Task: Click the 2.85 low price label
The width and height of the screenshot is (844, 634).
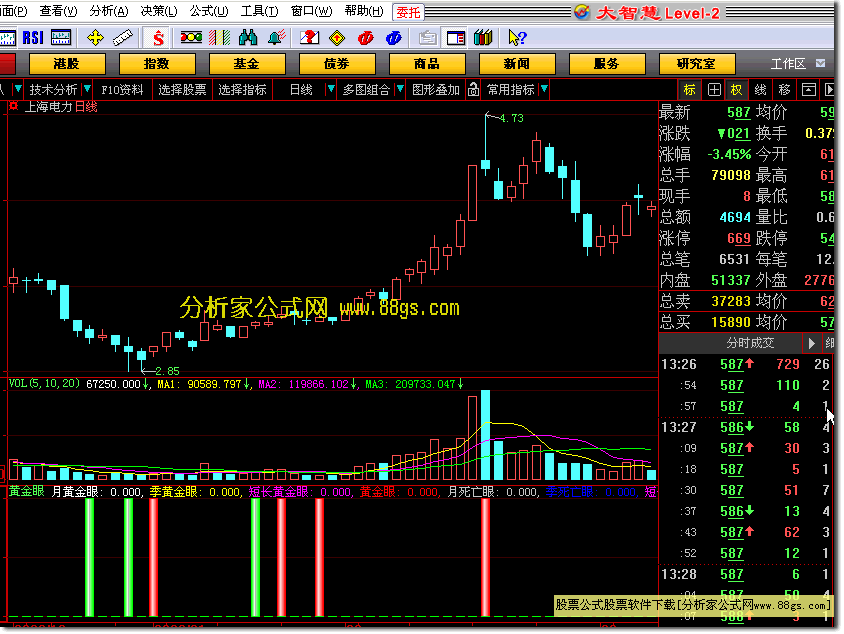Action: [167, 371]
